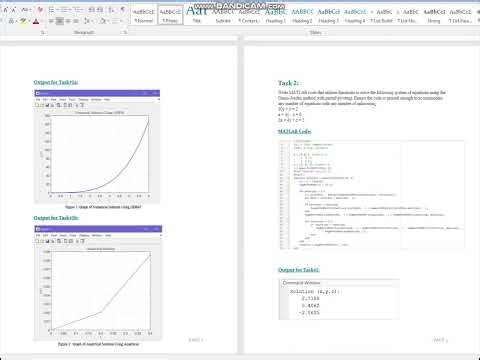Click the Figure 1 caption text
The height and width of the screenshot is (360, 480).
tap(103, 207)
